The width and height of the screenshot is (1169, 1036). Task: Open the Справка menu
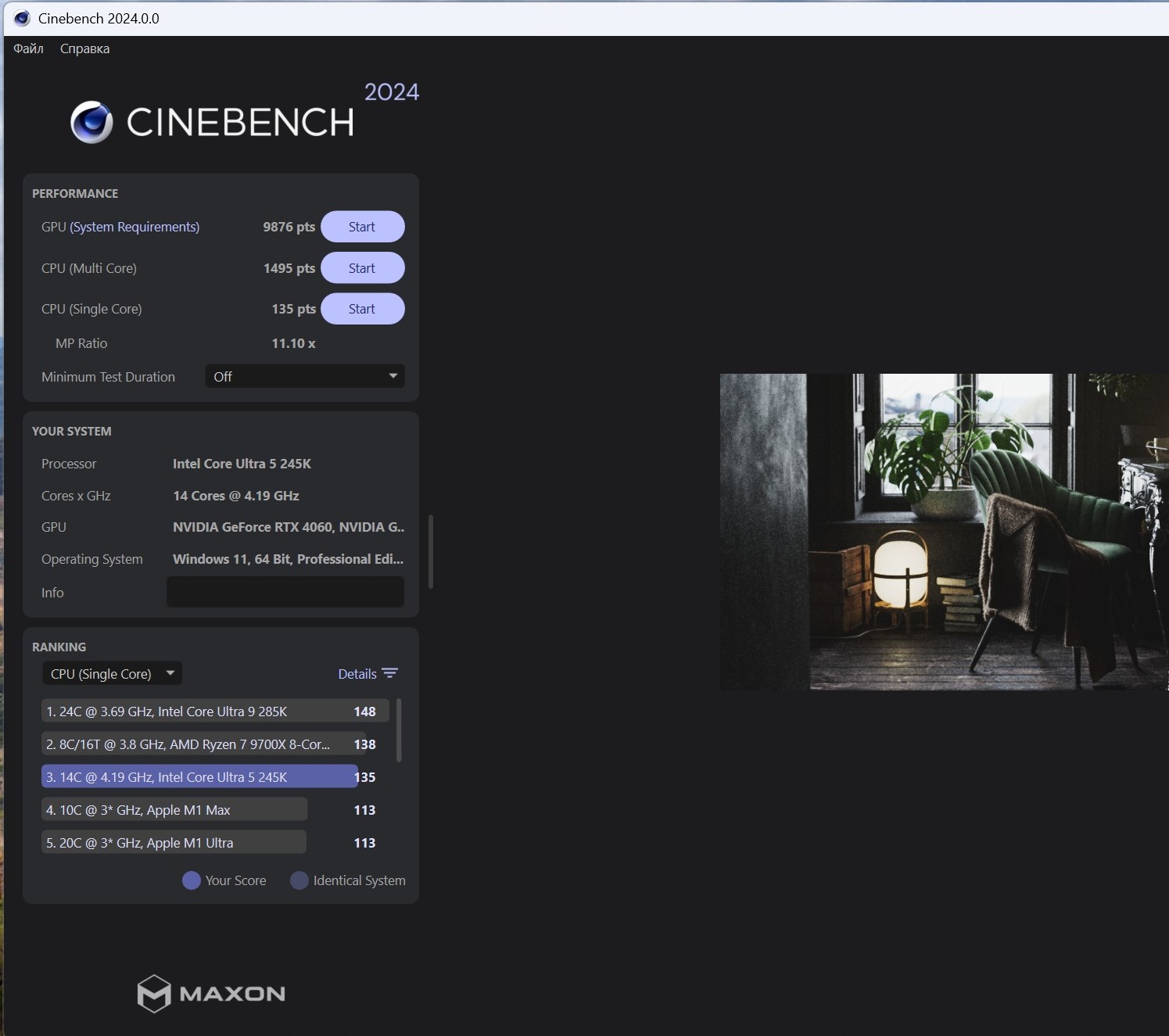pyautogui.click(x=84, y=48)
